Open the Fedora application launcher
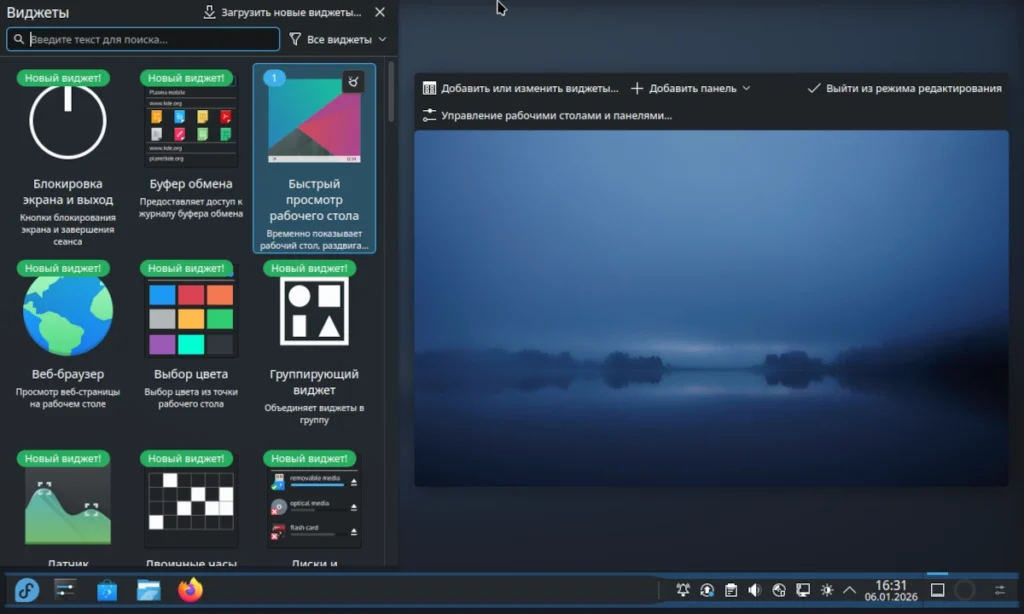1024x614 pixels. 27,590
